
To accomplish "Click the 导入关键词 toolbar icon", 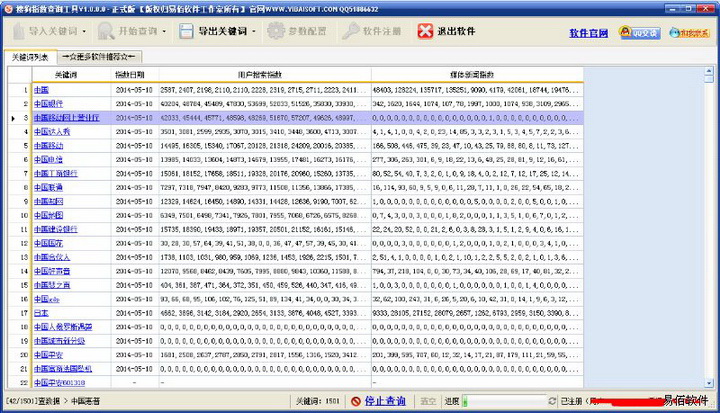I will pos(18,31).
